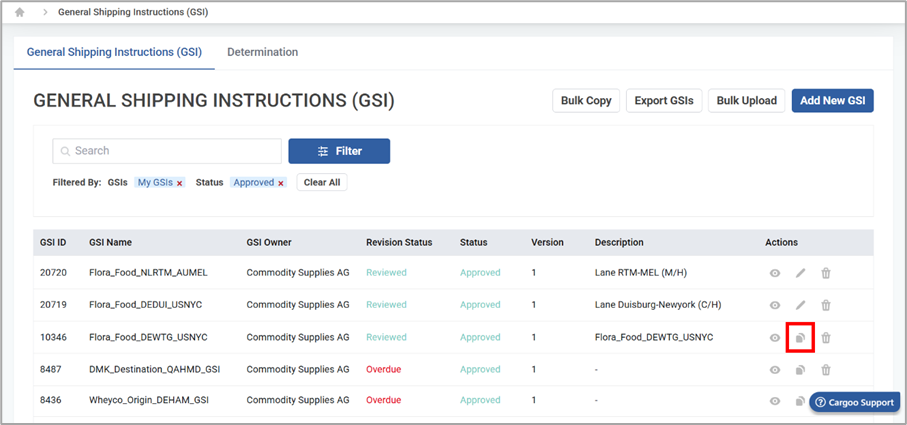Remove the My GSIs filter chip

click(180, 183)
